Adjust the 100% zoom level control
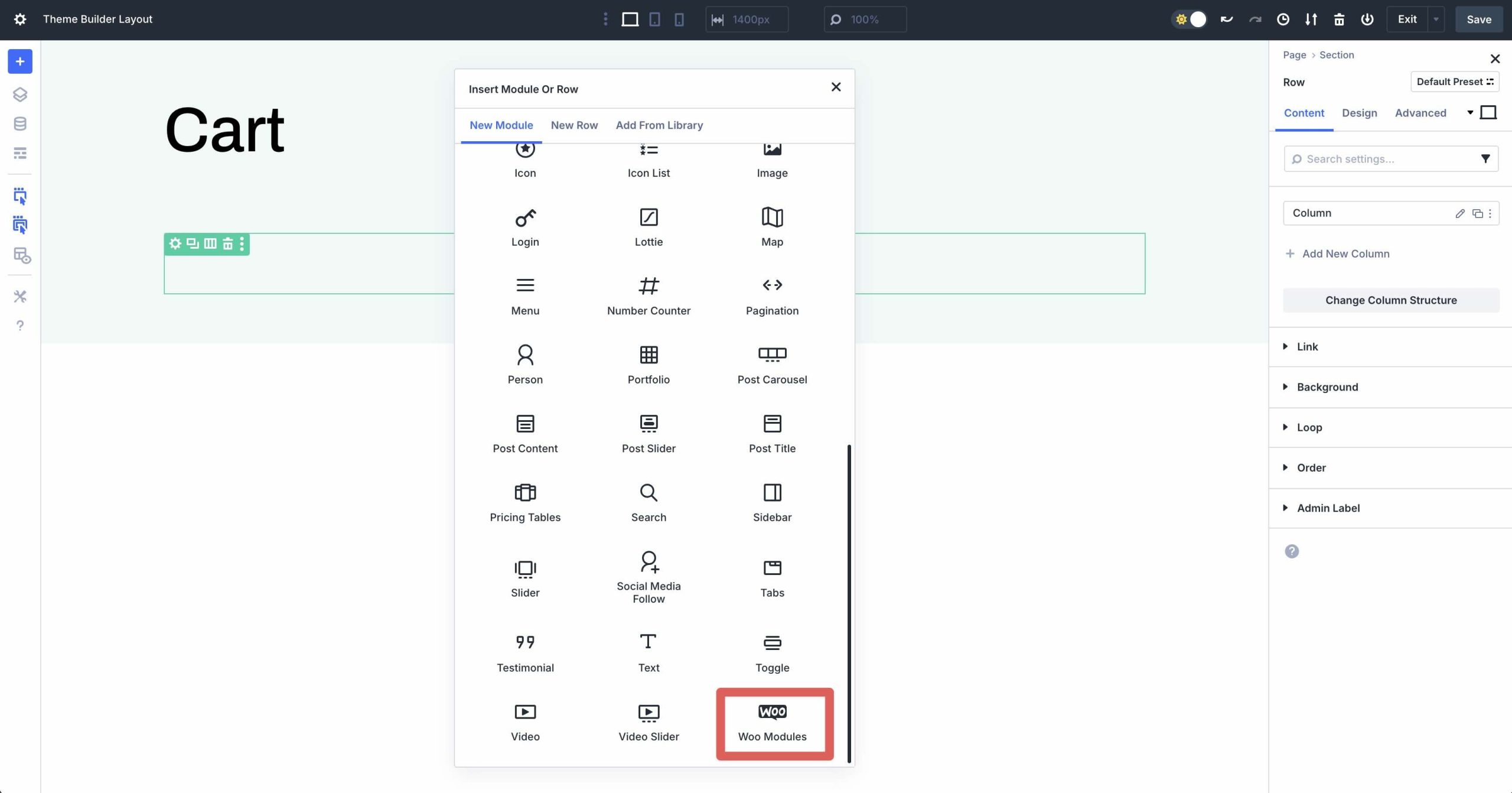This screenshot has width=1512, height=793. tap(864, 19)
